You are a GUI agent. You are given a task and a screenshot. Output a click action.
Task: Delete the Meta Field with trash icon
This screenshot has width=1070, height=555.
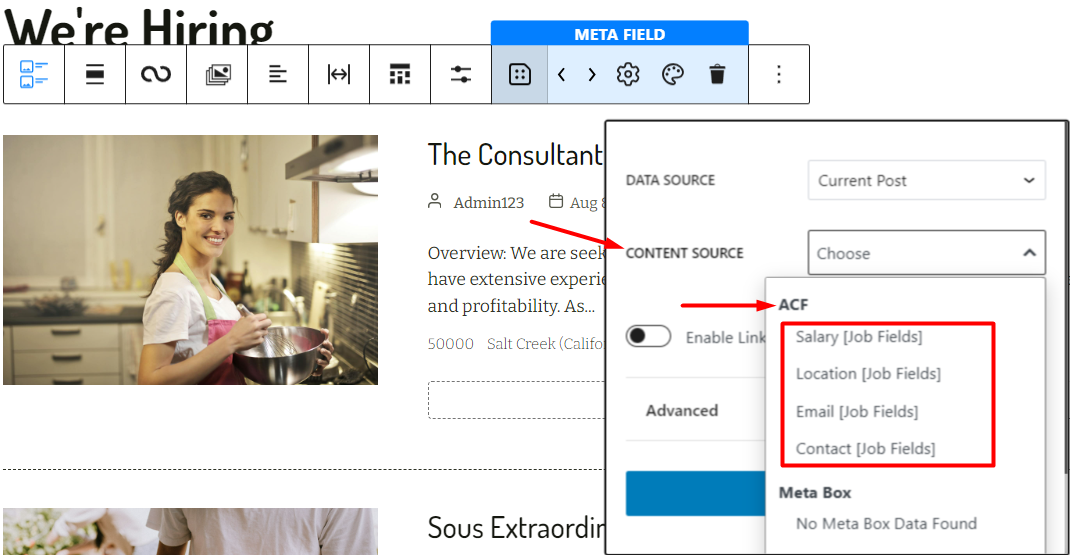(x=717, y=74)
